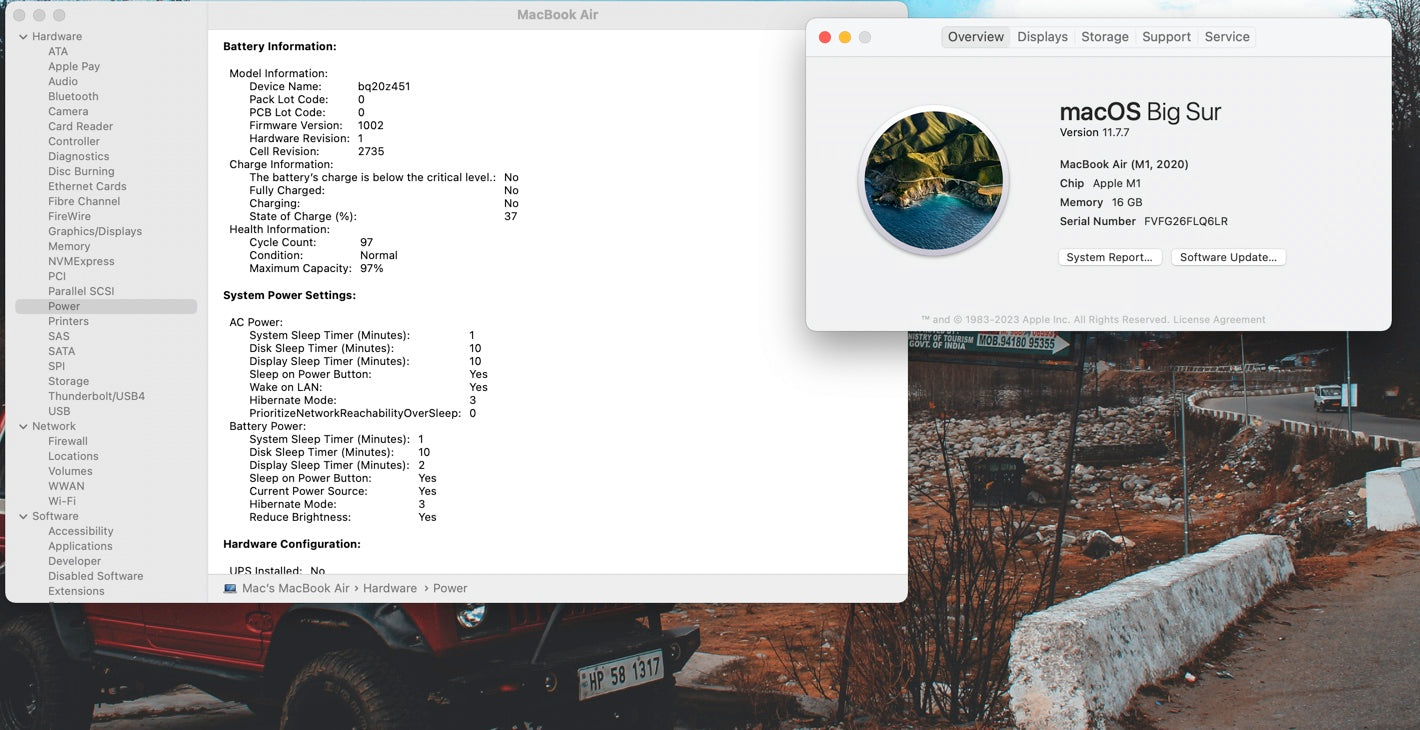The width and height of the screenshot is (1420, 730).
Task: Show Applications under Software
Action: point(80,547)
